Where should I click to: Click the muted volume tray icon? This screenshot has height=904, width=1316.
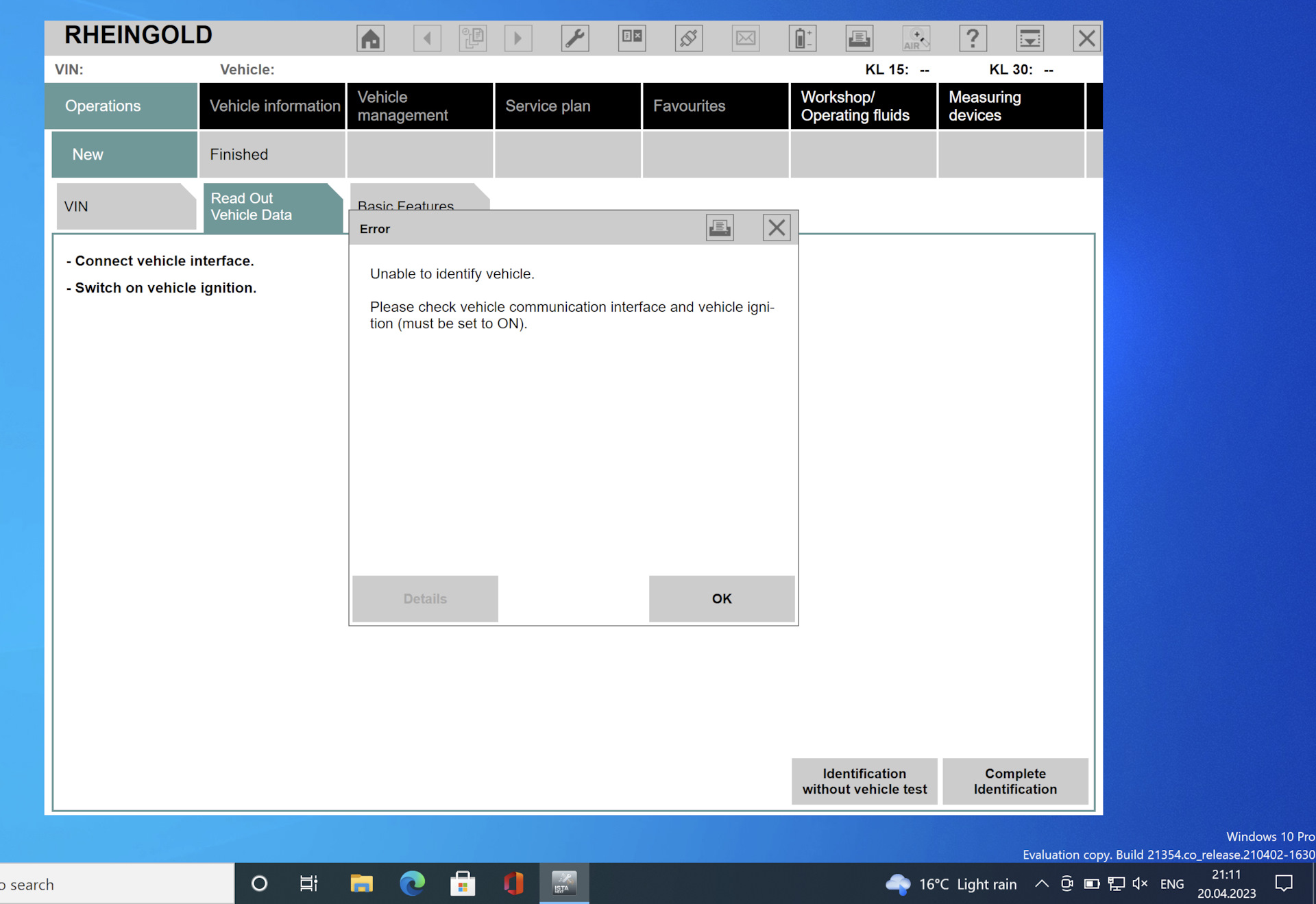pyautogui.click(x=1141, y=884)
